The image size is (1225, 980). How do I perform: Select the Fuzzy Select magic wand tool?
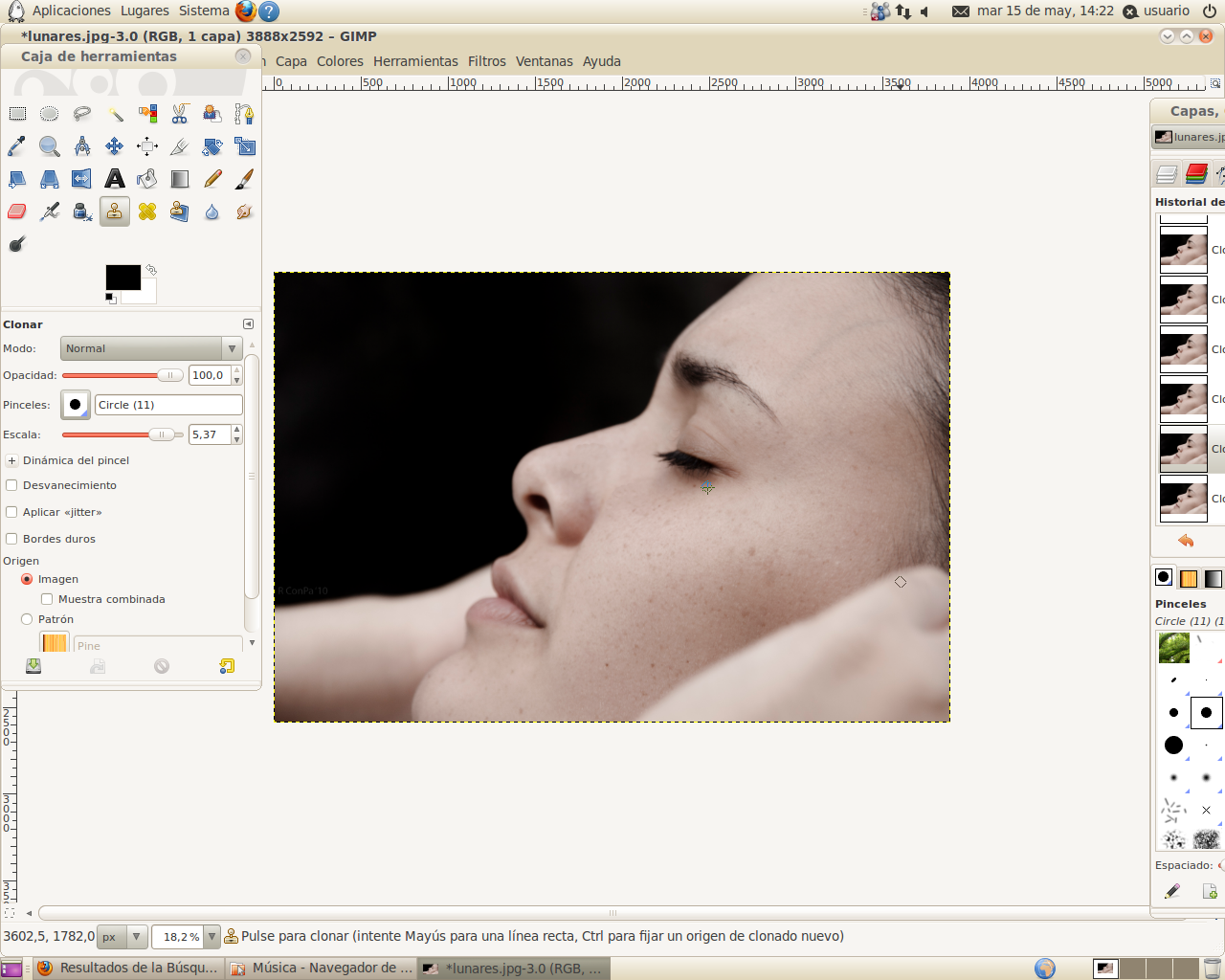coord(115,114)
